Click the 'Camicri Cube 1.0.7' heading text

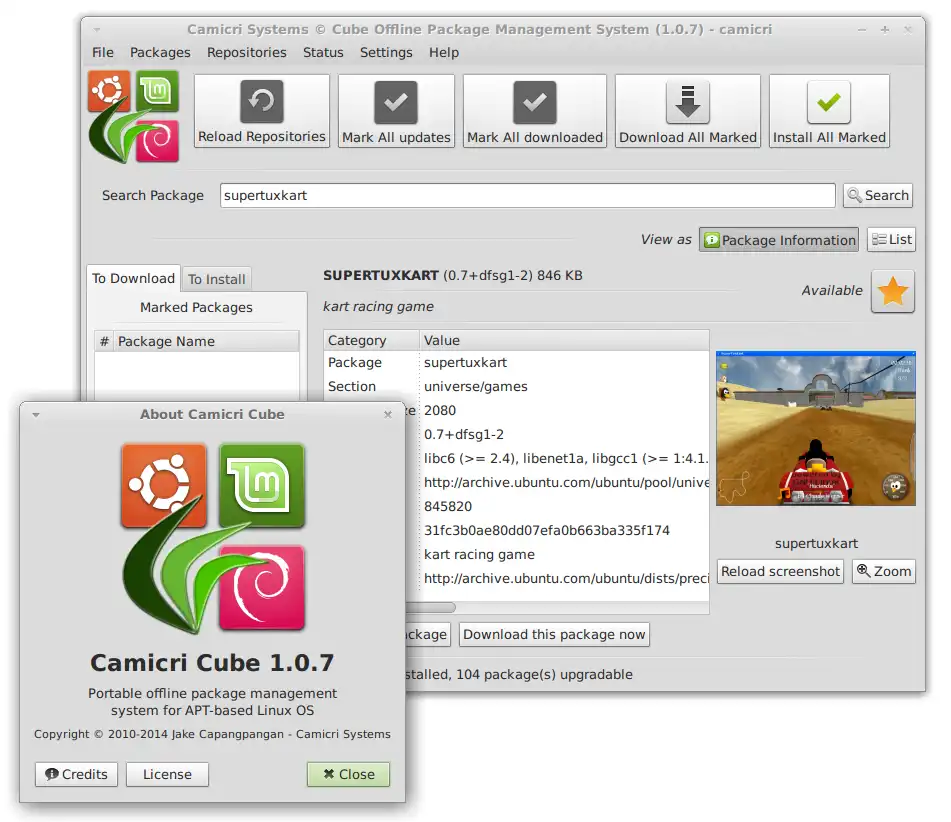(212, 663)
